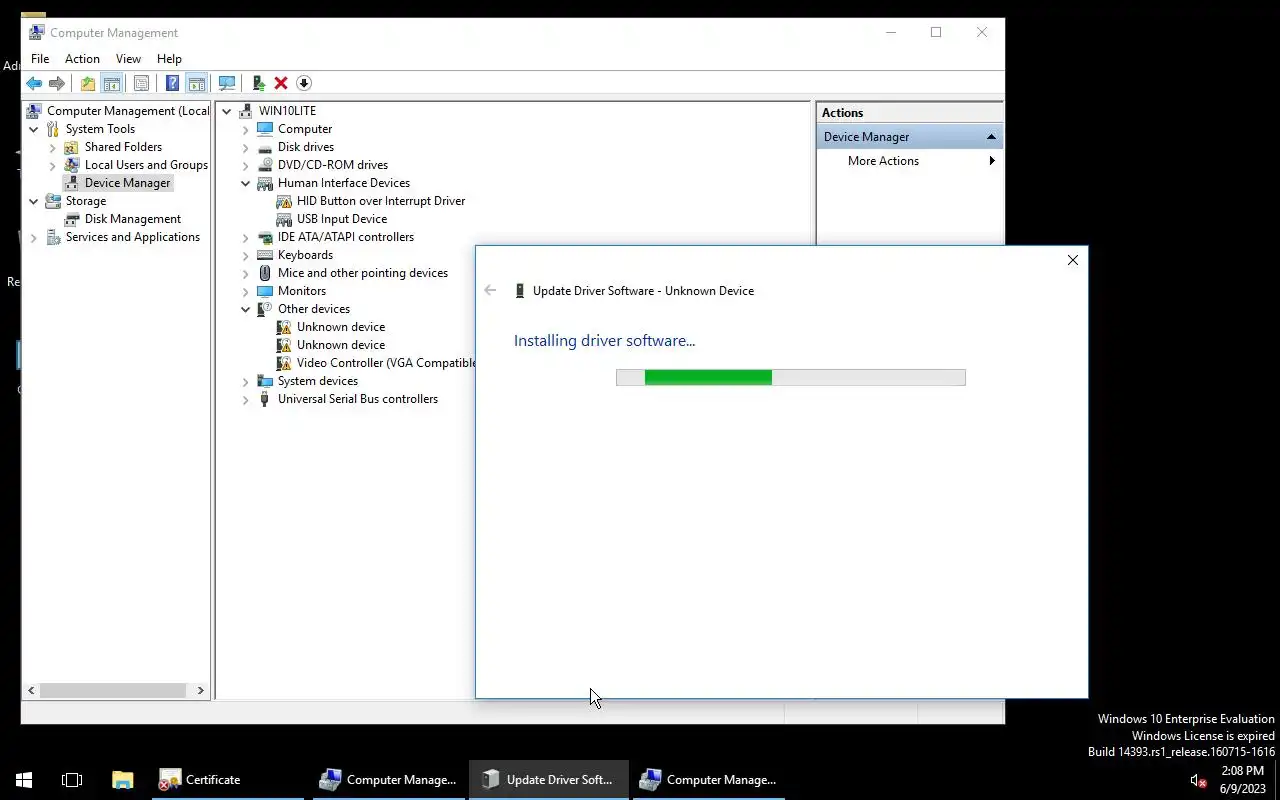Open the Properties toolbar icon
Viewport: 1280px width, 800px height.
point(141,84)
